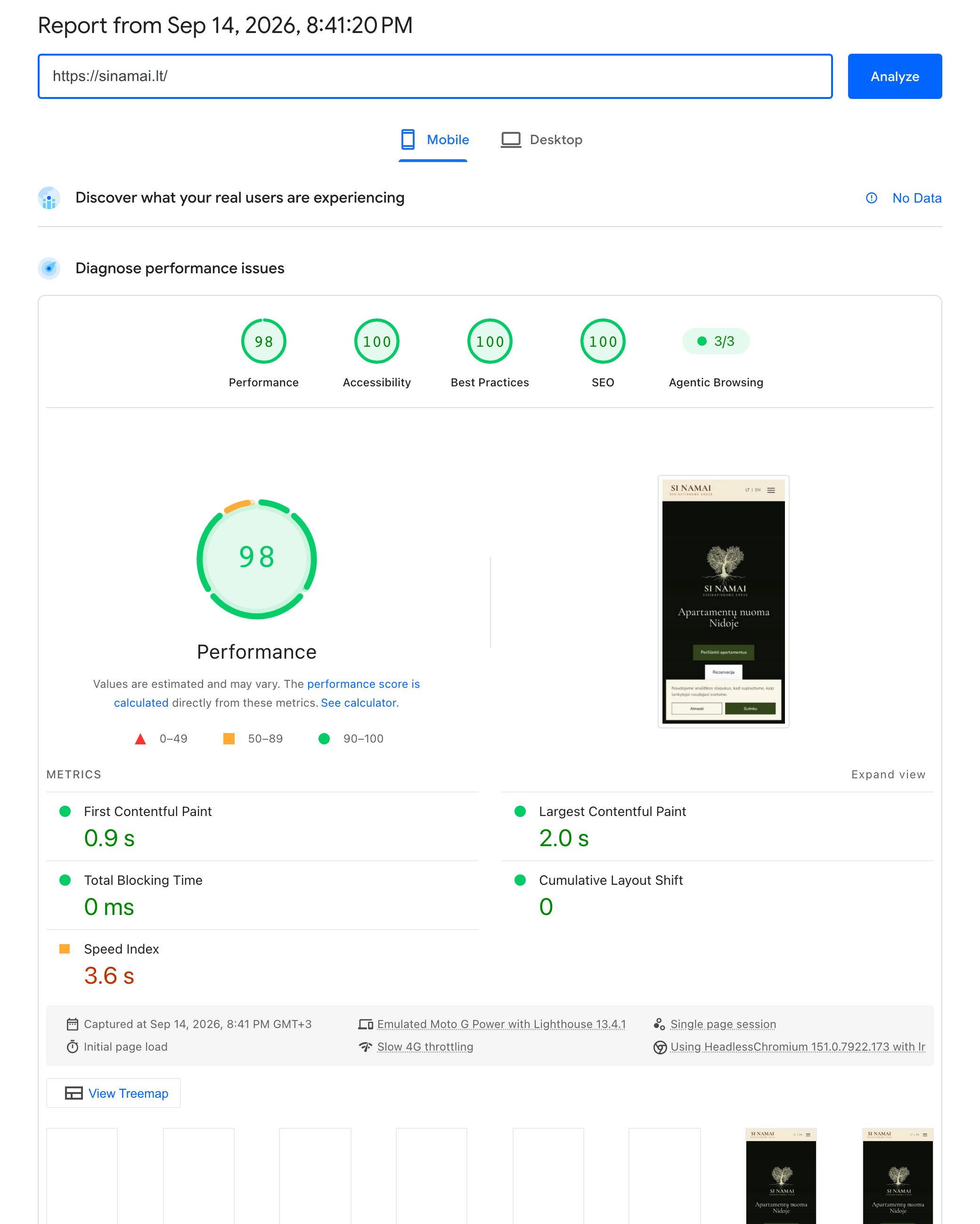Expand the metrics view
Viewport: 980px width, 1224px height.
click(x=888, y=775)
